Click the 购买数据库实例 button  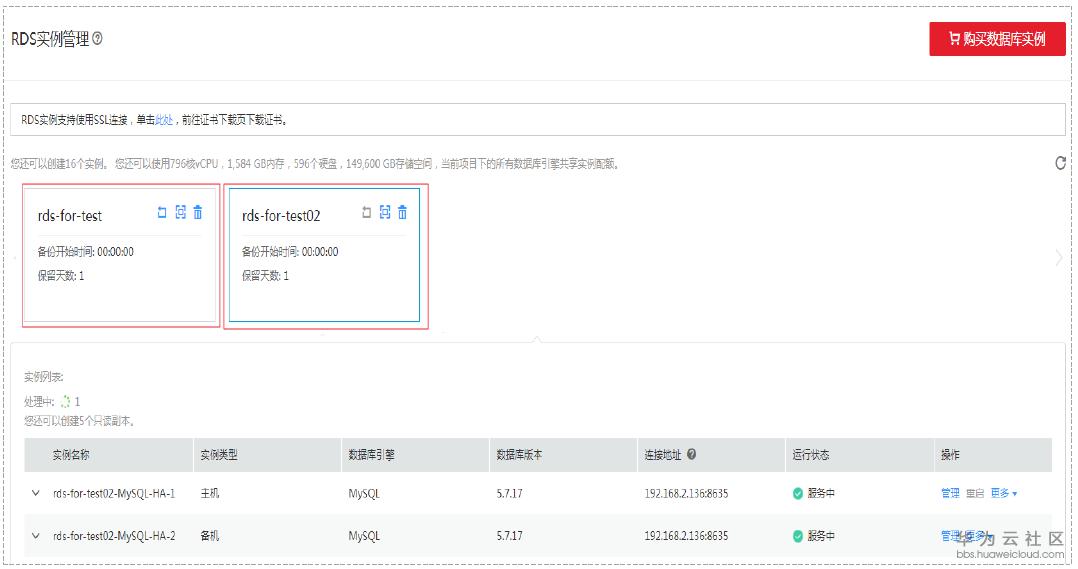click(997, 39)
